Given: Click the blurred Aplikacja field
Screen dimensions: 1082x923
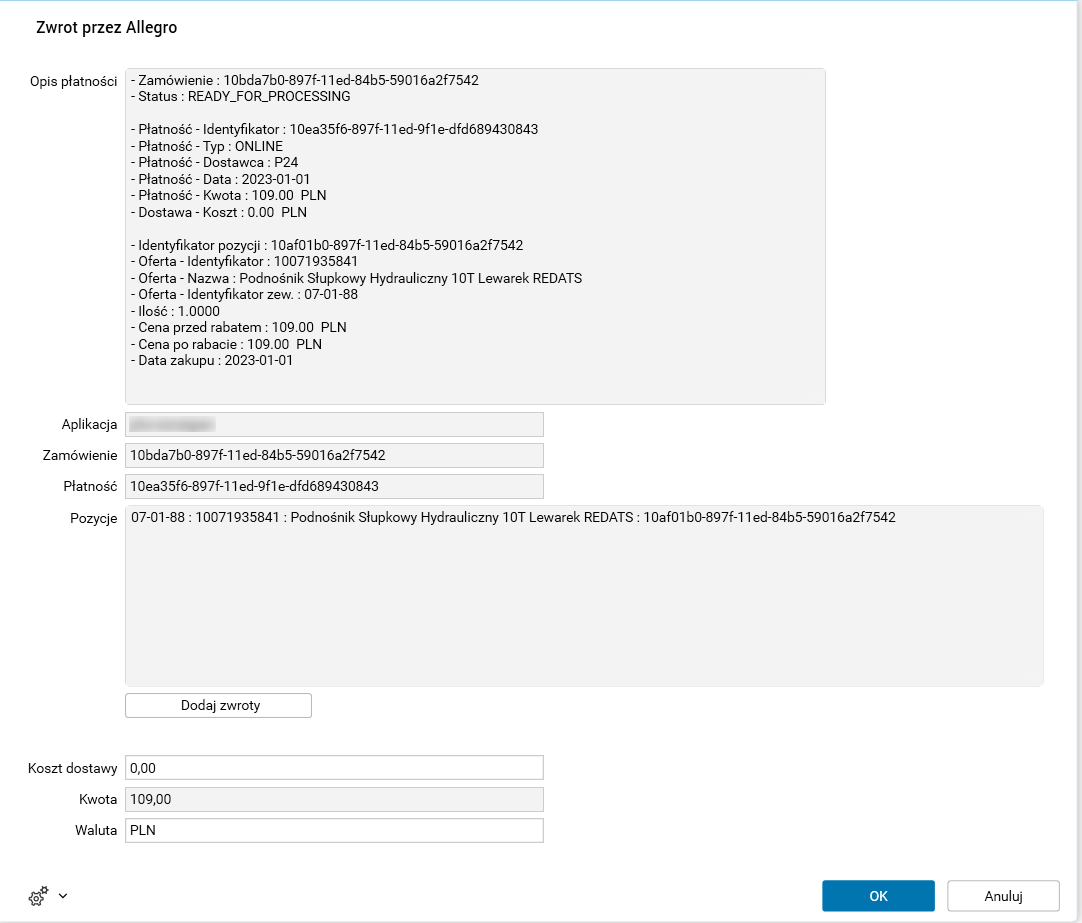Looking at the screenshot, I should pyautogui.click(x=333, y=424).
